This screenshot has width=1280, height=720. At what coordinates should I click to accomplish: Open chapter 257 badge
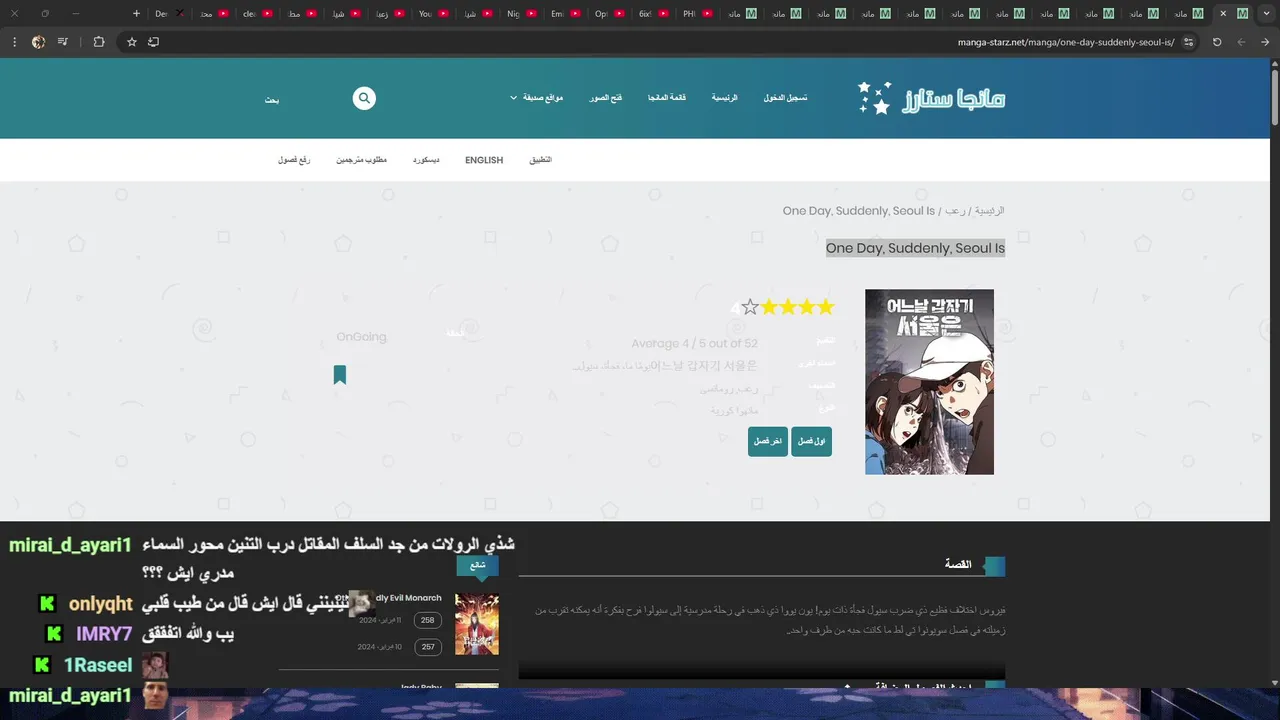tap(428, 647)
